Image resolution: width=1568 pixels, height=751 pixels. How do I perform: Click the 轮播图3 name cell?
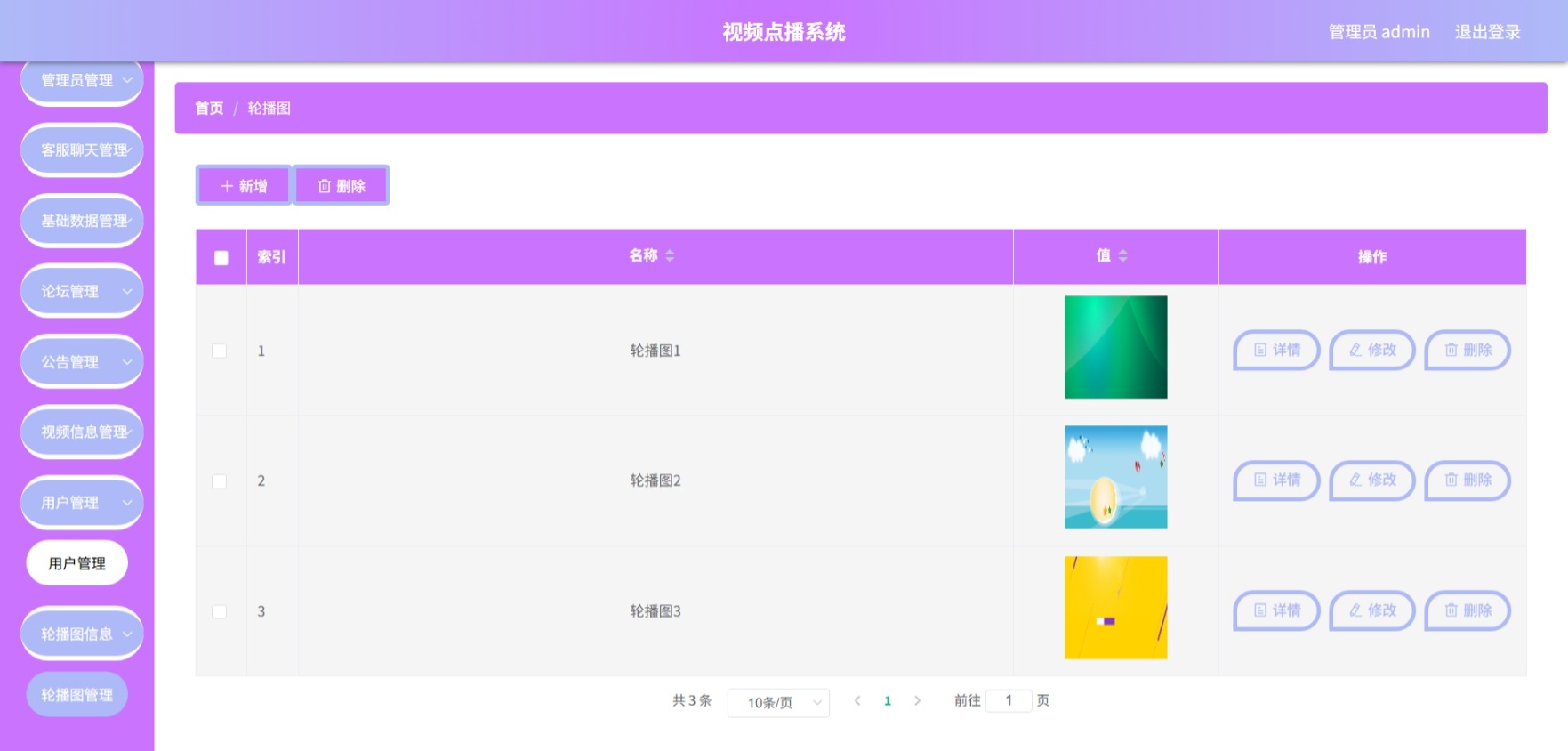coord(655,611)
